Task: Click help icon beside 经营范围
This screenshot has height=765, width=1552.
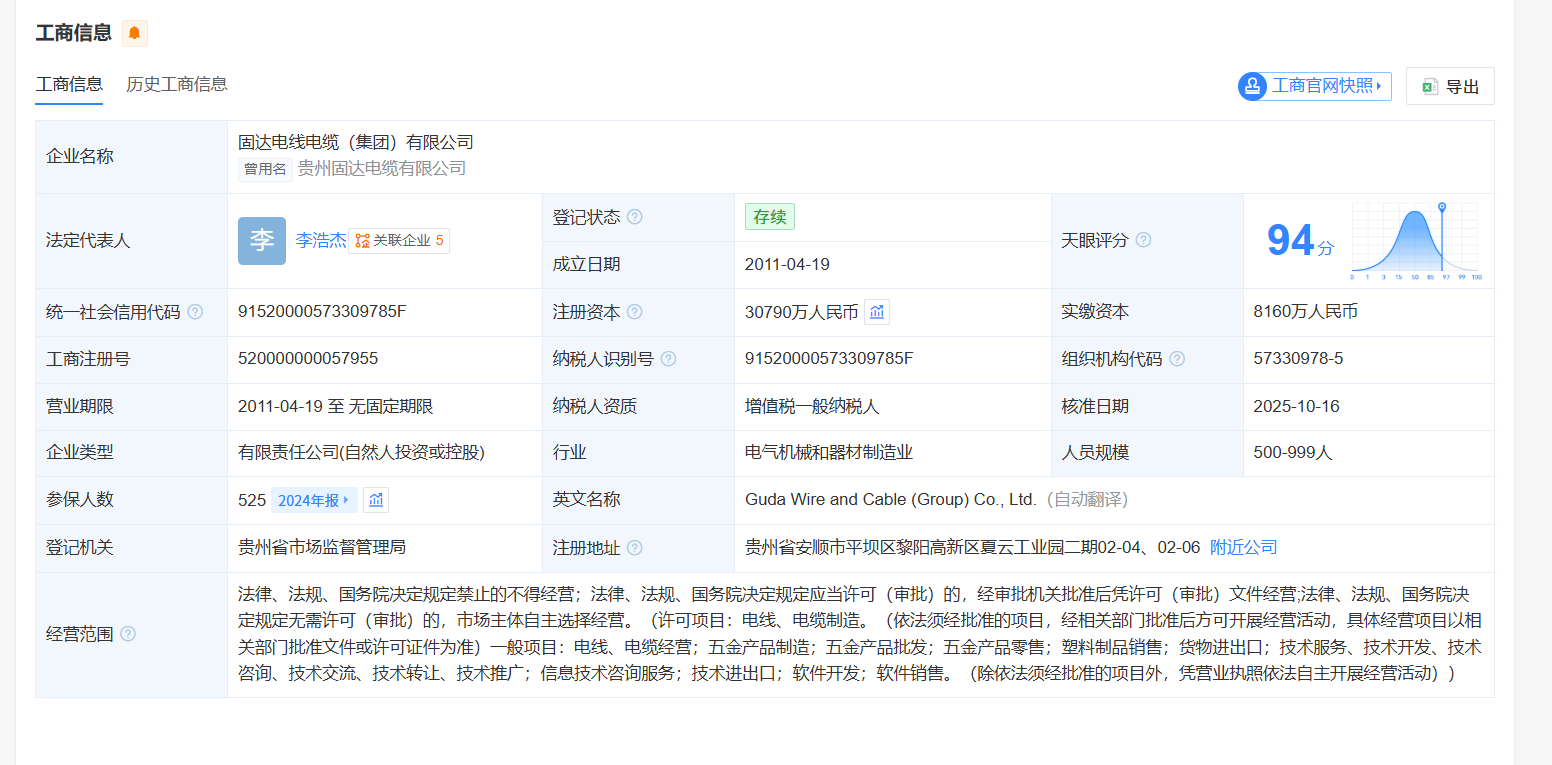Action: coord(128,634)
